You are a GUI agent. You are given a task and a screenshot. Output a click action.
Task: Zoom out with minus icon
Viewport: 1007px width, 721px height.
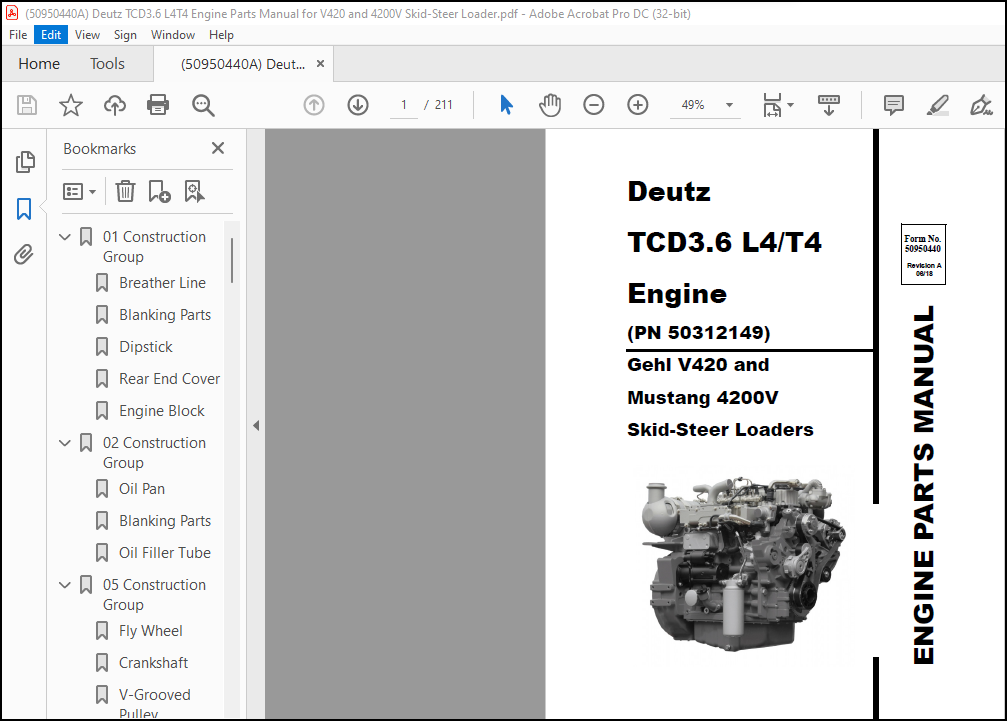593,105
